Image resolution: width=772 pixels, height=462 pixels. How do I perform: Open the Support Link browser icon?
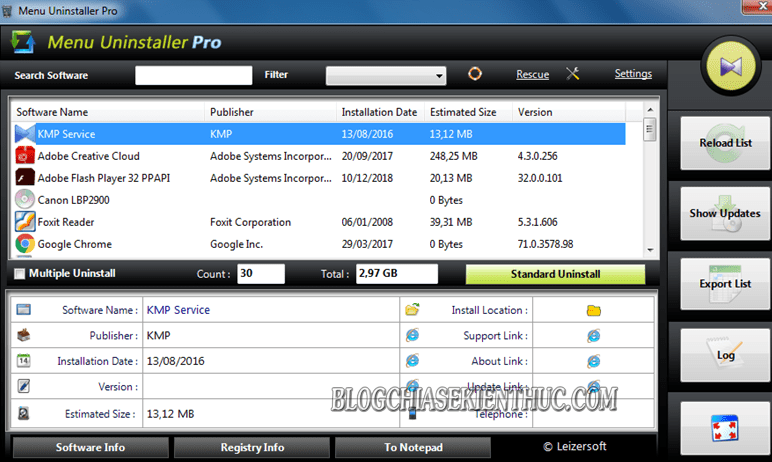coord(594,336)
